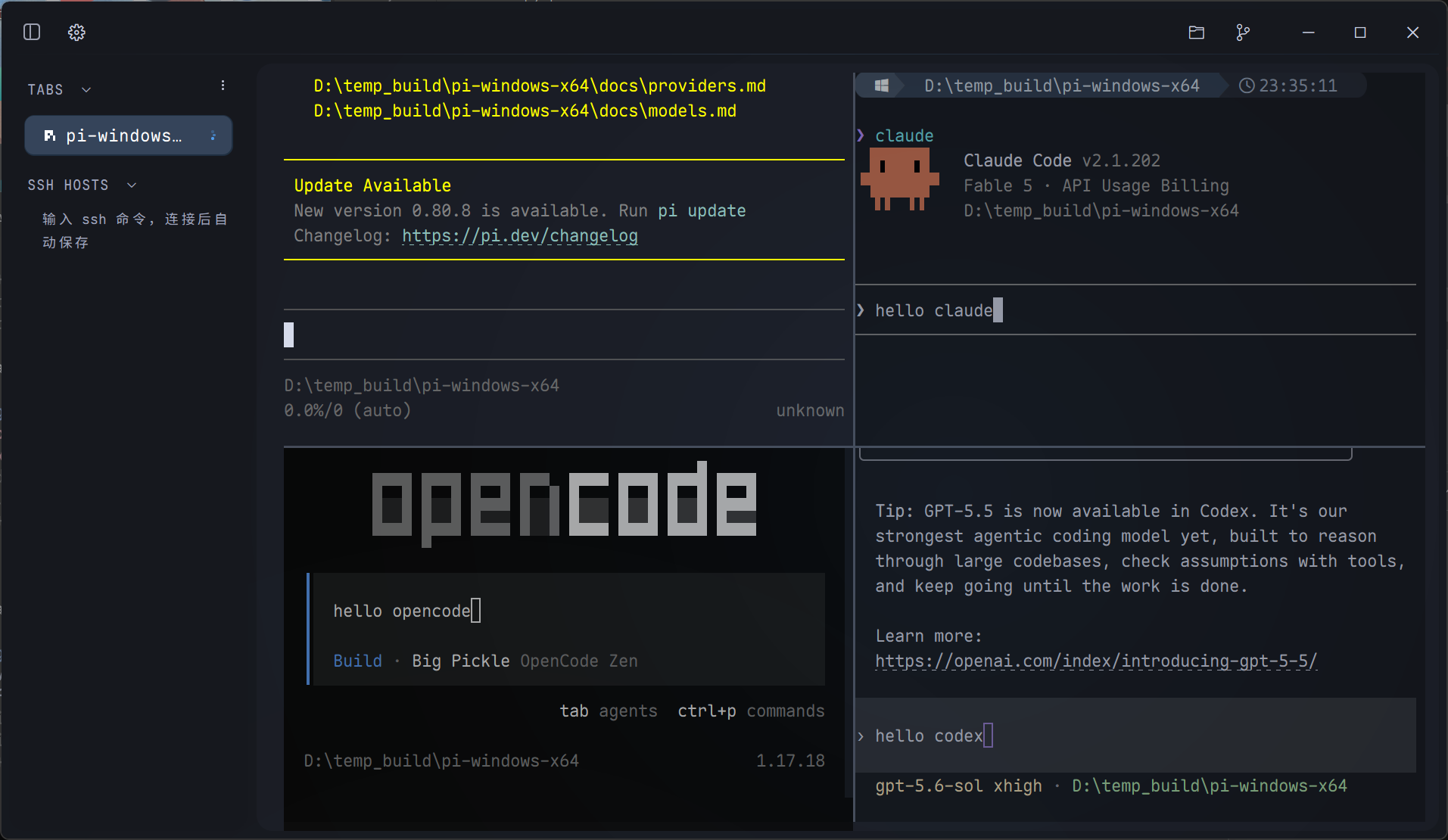Viewport: 1448px width, 840px height.
Task: Click 'OpenCode Zen' provider text
Action: pos(579,661)
